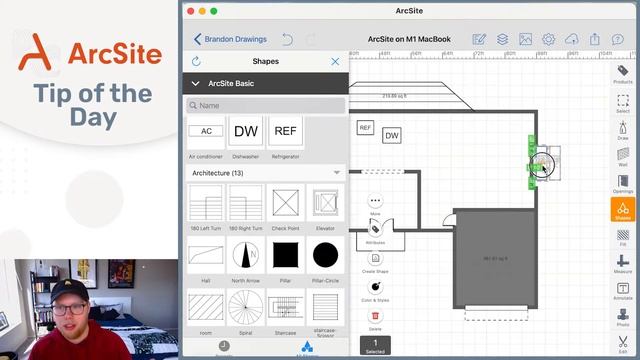Open Attributes for selected object
Screen dimensions: 640x360
(x=375, y=231)
